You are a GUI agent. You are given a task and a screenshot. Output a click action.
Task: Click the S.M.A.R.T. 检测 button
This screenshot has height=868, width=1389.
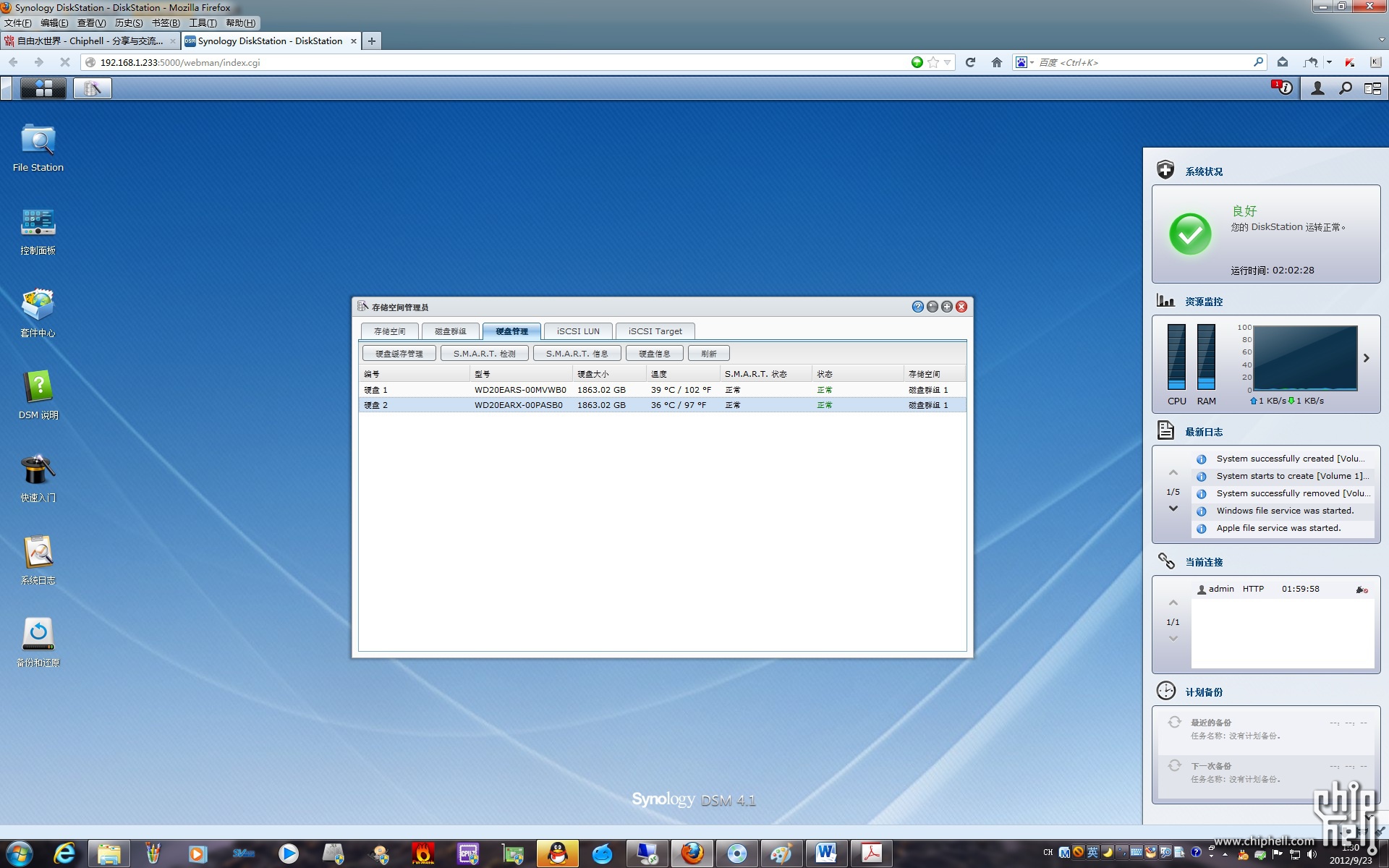click(485, 354)
